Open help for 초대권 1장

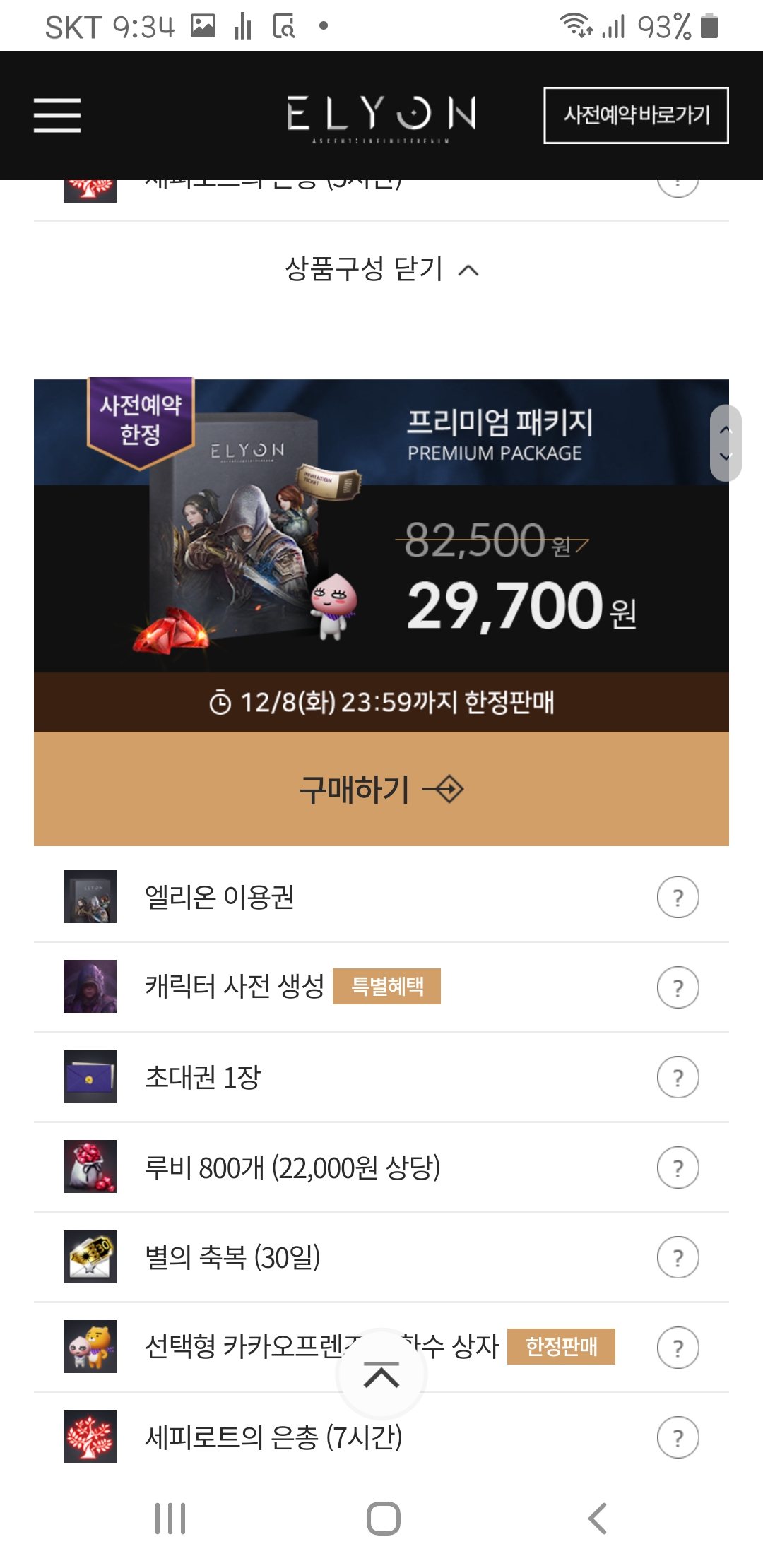click(x=678, y=1077)
